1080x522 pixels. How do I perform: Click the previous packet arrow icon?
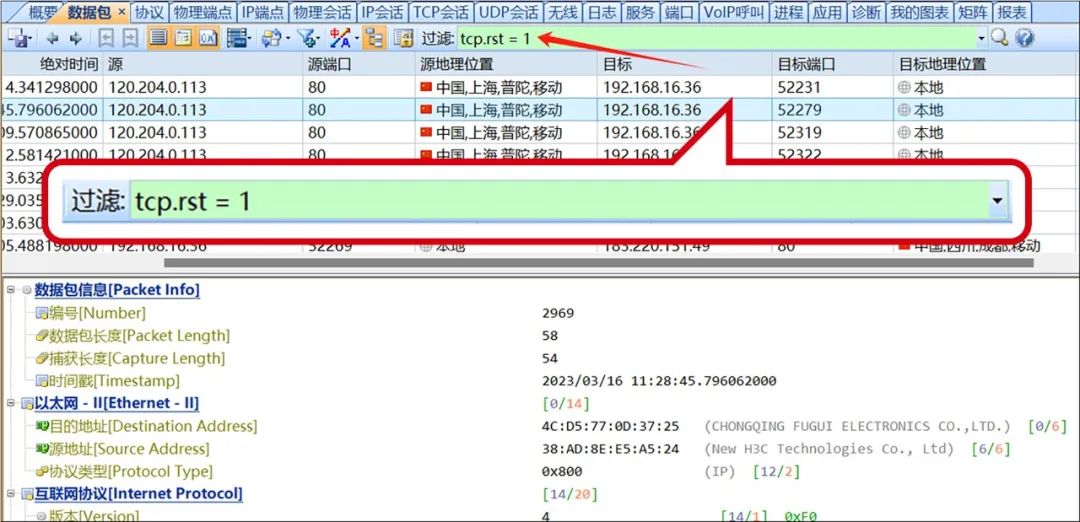[x=51, y=38]
